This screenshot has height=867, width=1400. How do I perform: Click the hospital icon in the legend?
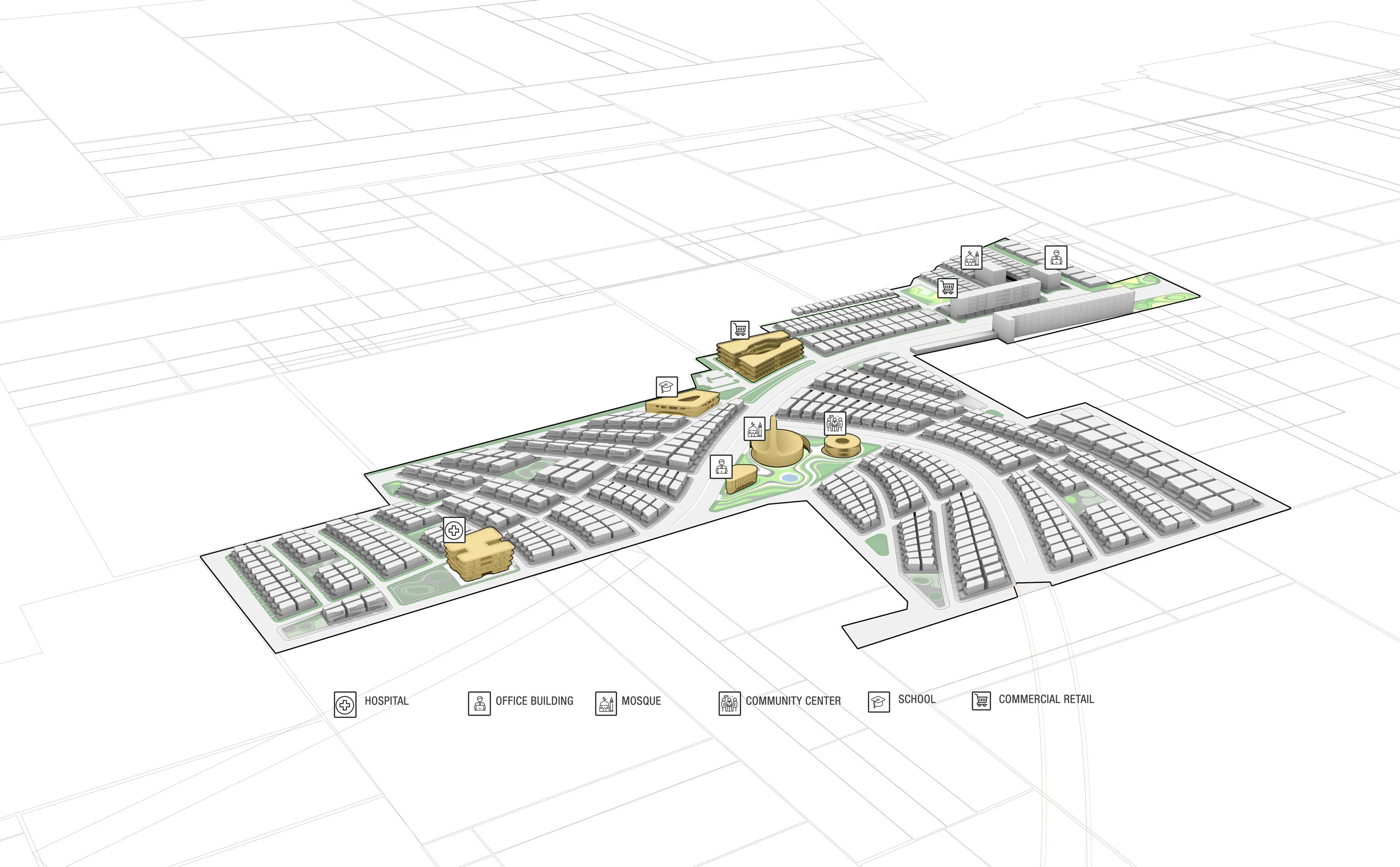(x=345, y=705)
